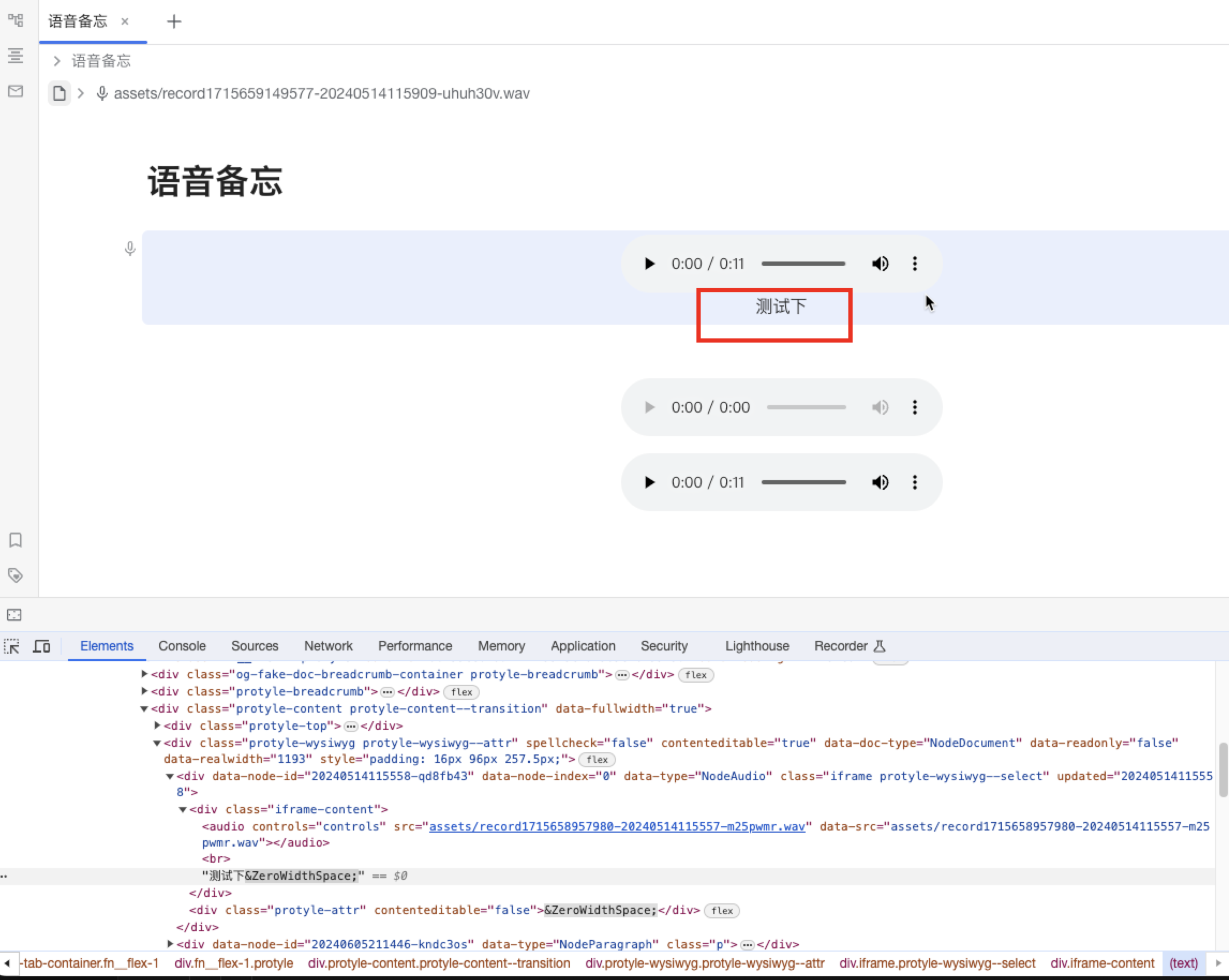Mute the first audio player
The width and height of the screenshot is (1229, 980).
click(880, 264)
